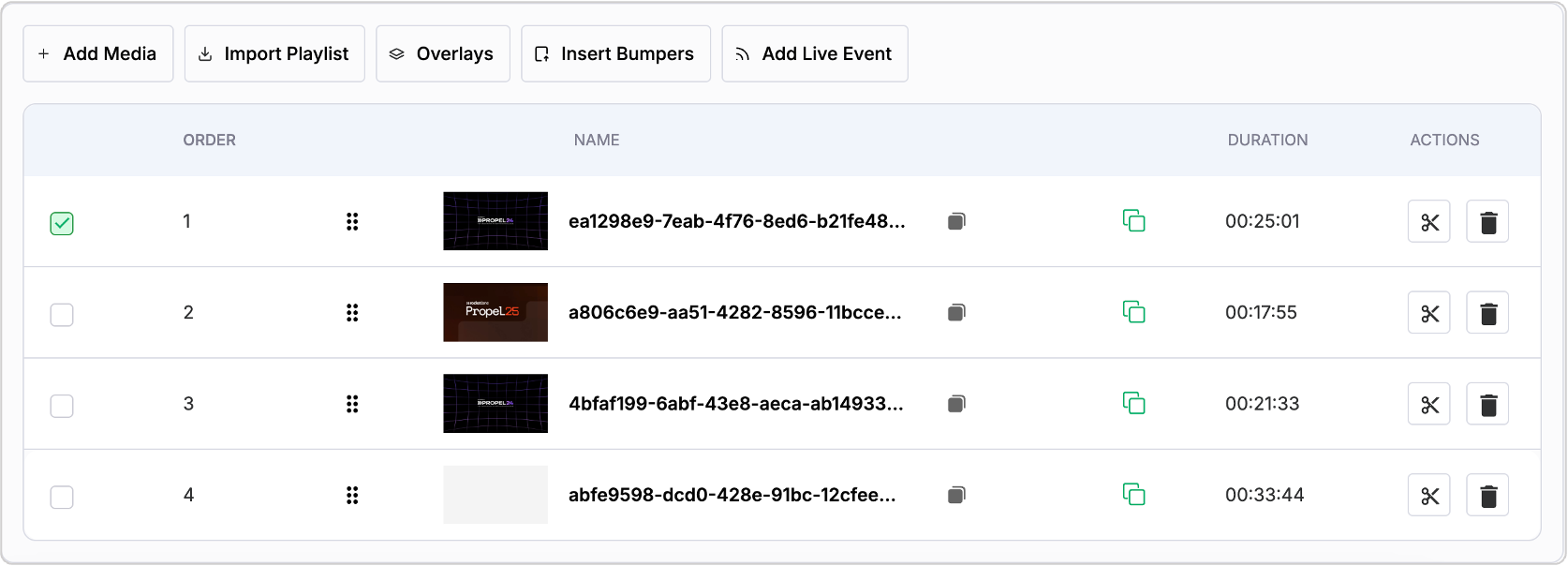Screen dimensions: 1568x566
Task: Click the ACTIONS column header
Action: pos(1445,140)
